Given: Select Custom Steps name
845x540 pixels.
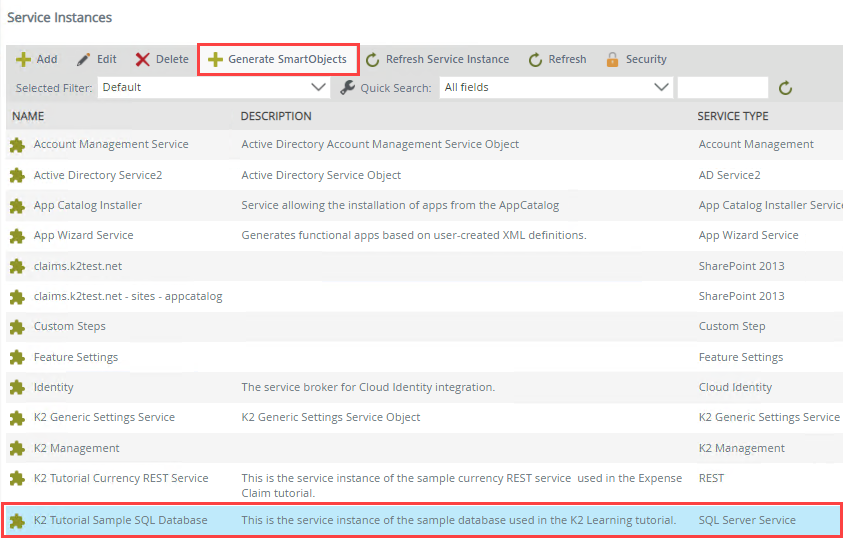Looking at the screenshot, I should pyautogui.click(x=70, y=327).
